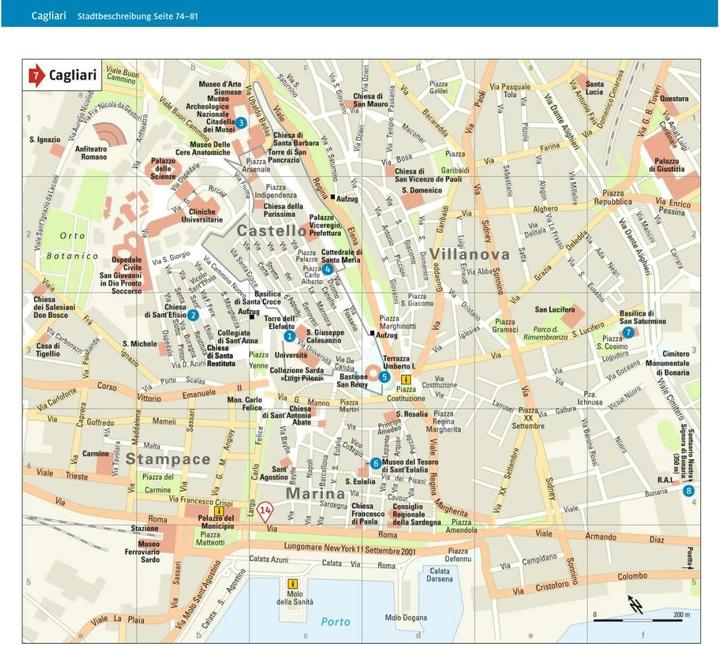720x645 pixels.
Task: Click info icon at Piazza Costituzione
Action: (x=406, y=380)
